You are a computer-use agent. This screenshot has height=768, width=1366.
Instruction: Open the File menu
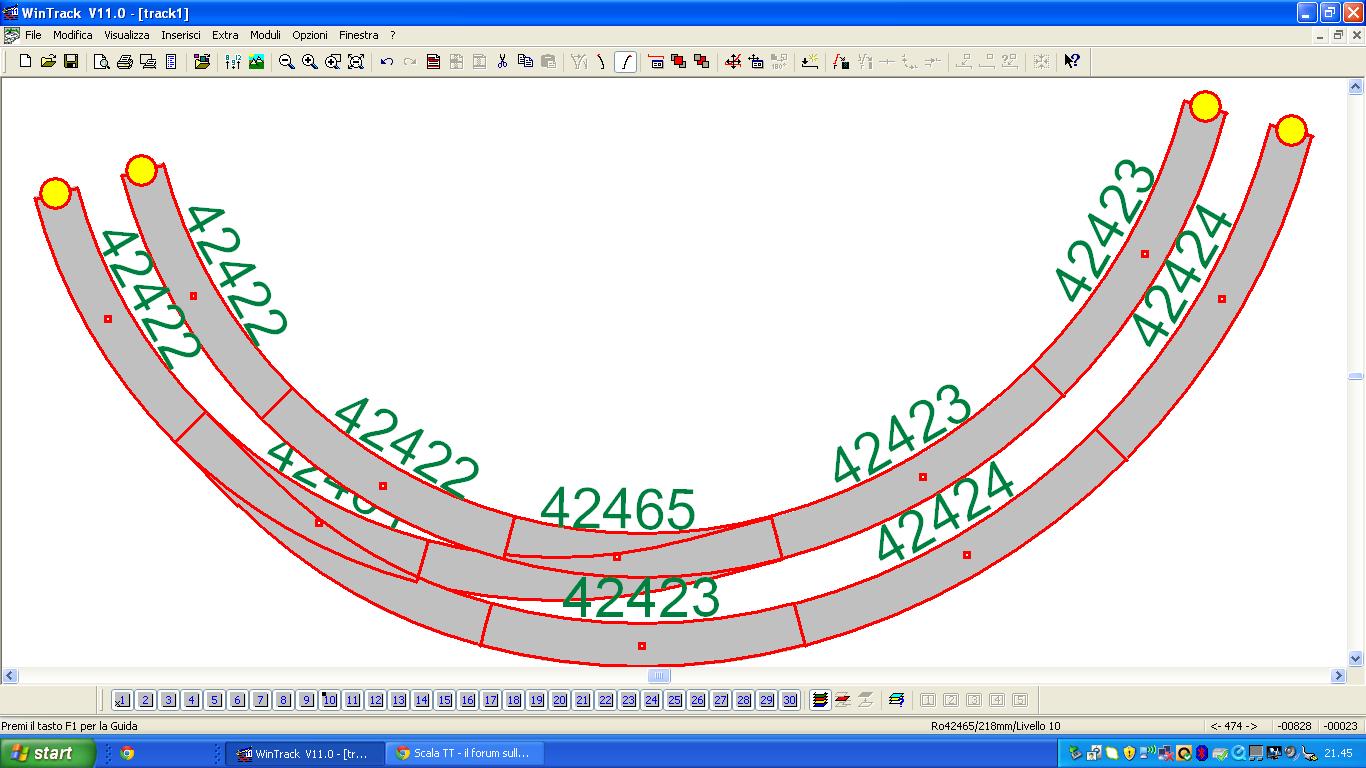click(x=33, y=35)
